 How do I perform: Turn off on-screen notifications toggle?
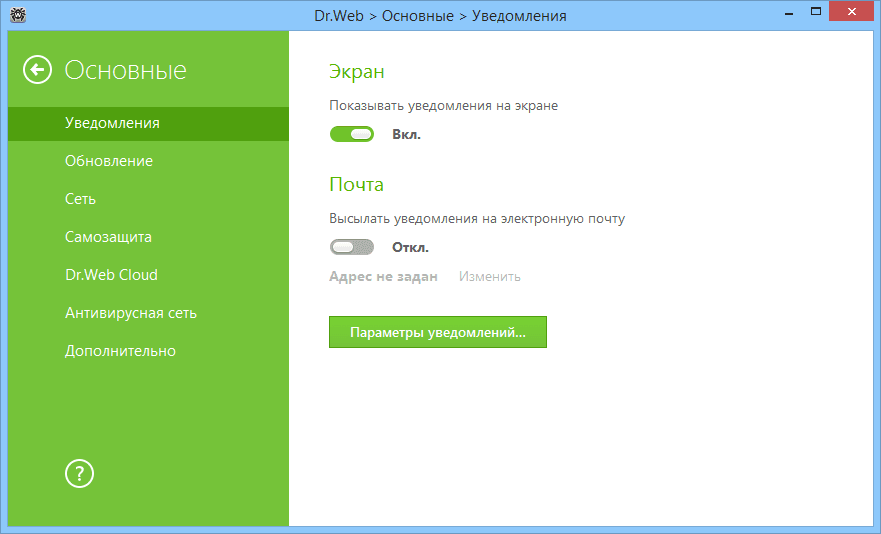[x=352, y=134]
